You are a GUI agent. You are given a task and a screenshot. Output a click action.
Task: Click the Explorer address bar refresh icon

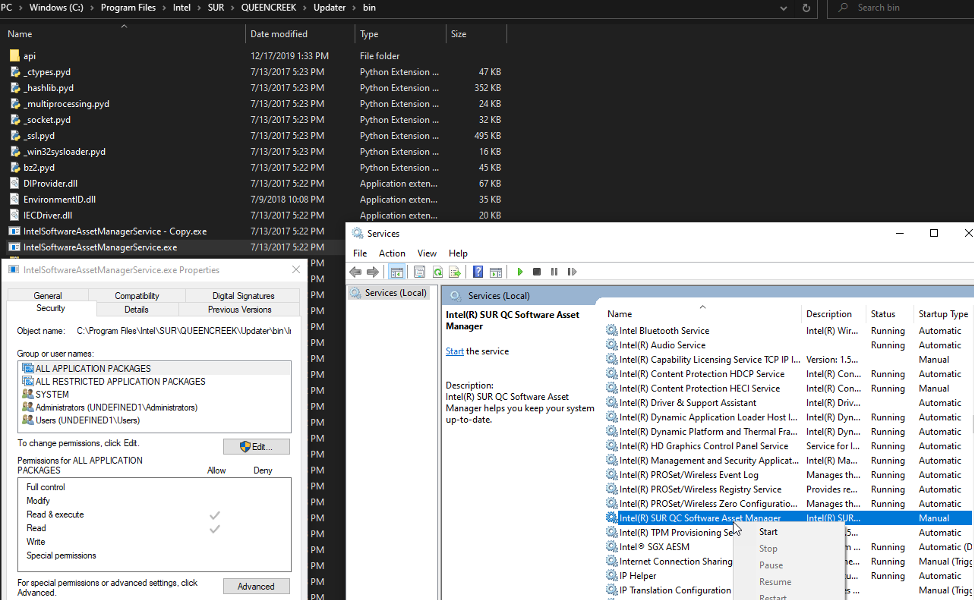coord(806,8)
